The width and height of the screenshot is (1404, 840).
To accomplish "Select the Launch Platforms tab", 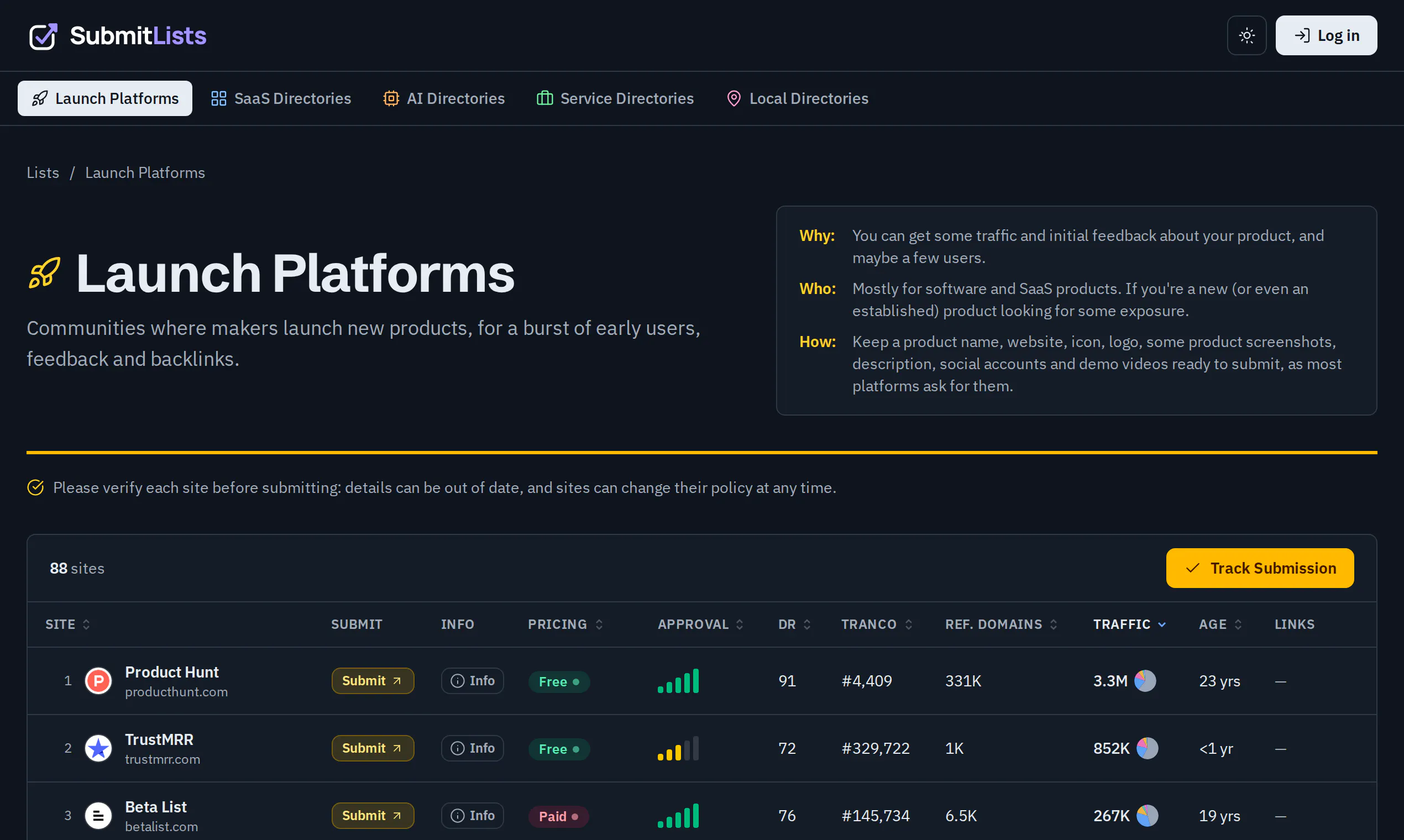I will tap(104, 98).
